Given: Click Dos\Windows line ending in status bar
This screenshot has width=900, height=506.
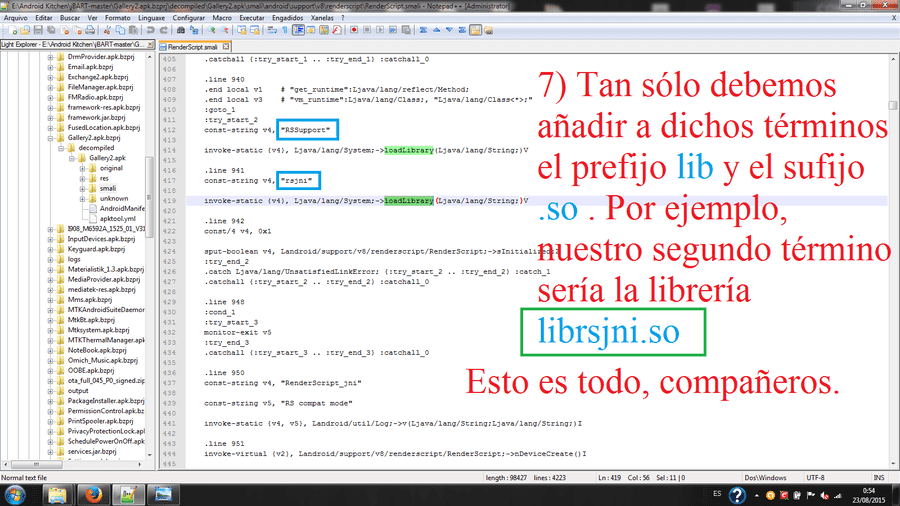Looking at the screenshot, I should (x=765, y=477).
